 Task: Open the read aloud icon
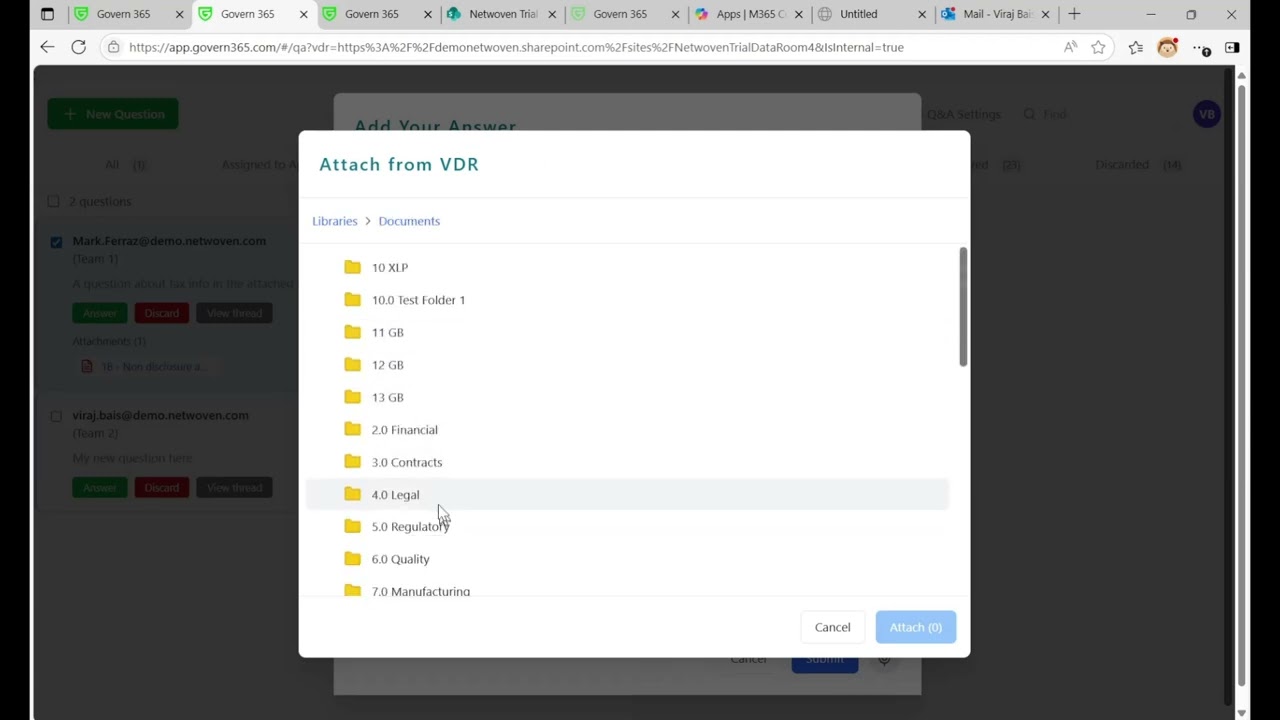pyautogui.click(x=1071, y=47)
